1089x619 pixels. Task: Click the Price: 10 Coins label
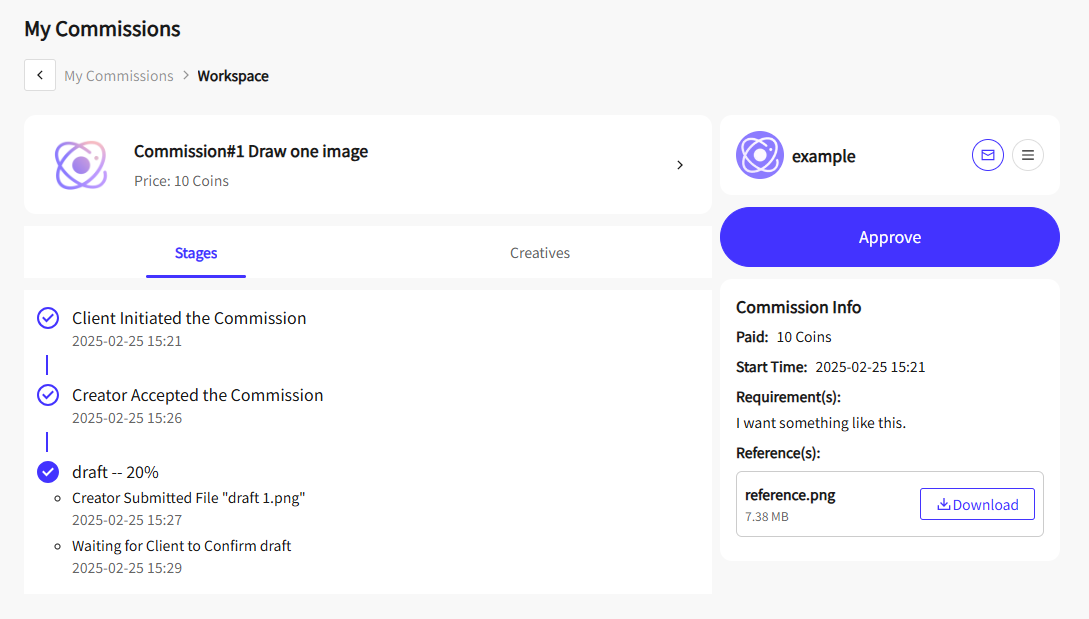pyautogui.click(x=181, y=181)
